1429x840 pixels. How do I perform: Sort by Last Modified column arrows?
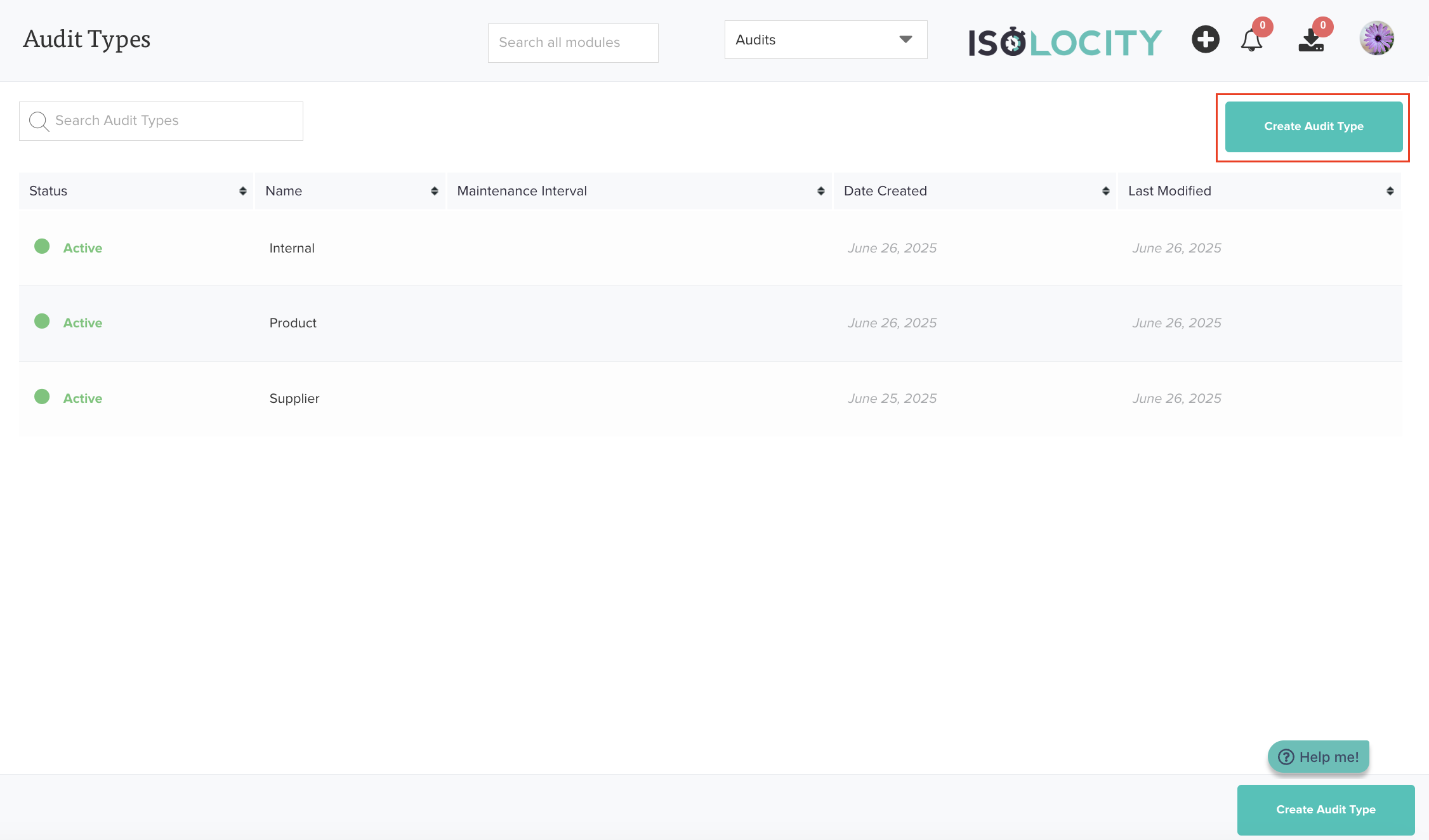point(1390,191)
